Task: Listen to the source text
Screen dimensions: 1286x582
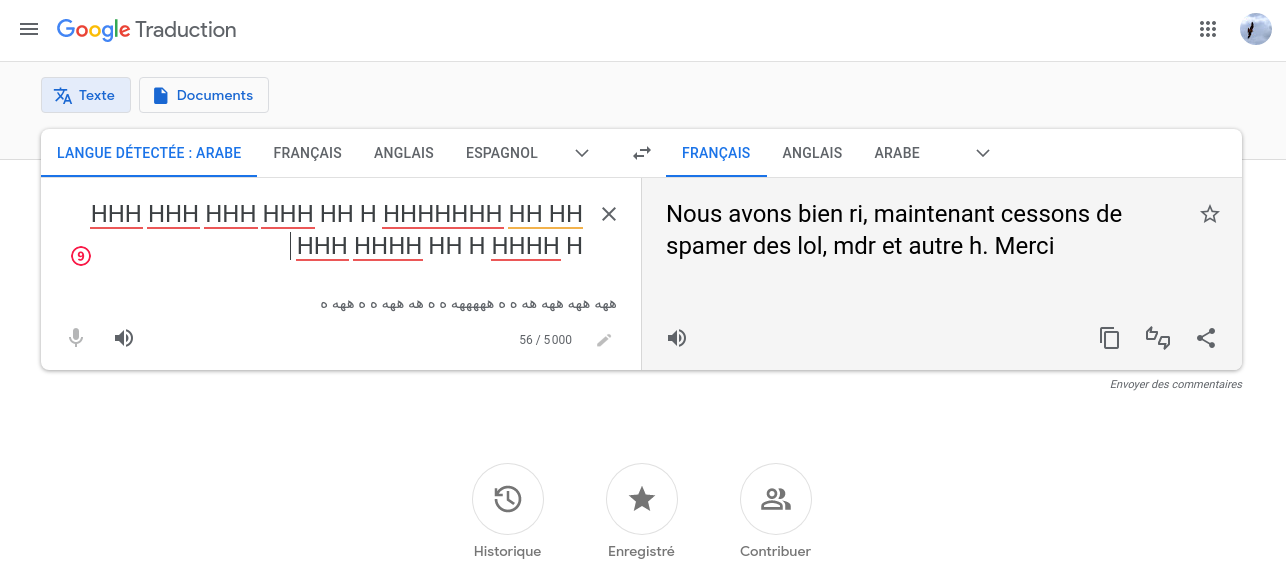Action: (x=124, y=338)
